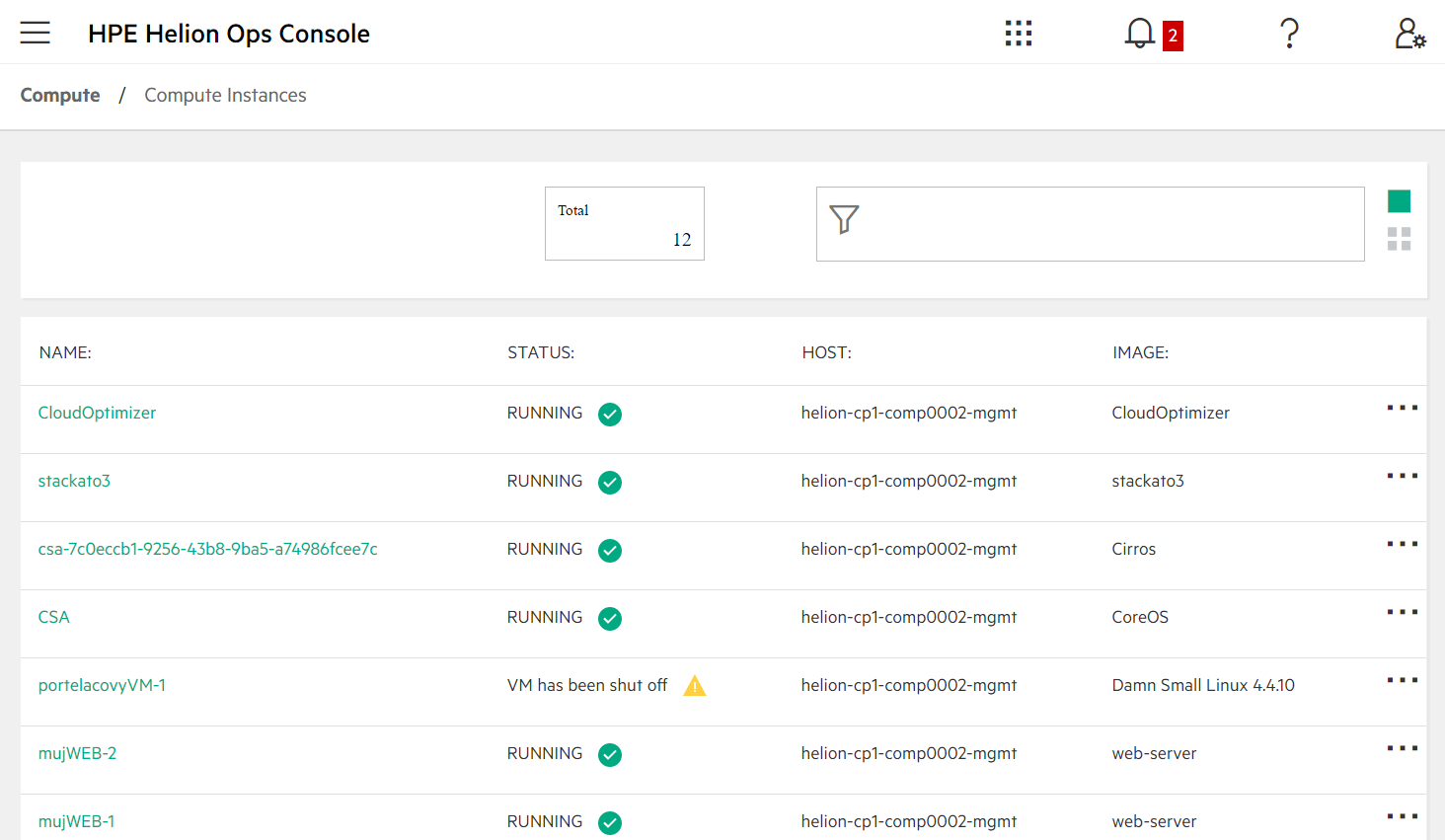Click the filter funnel icon
This screenshot has height=840, width=1445.
[844, 219]
